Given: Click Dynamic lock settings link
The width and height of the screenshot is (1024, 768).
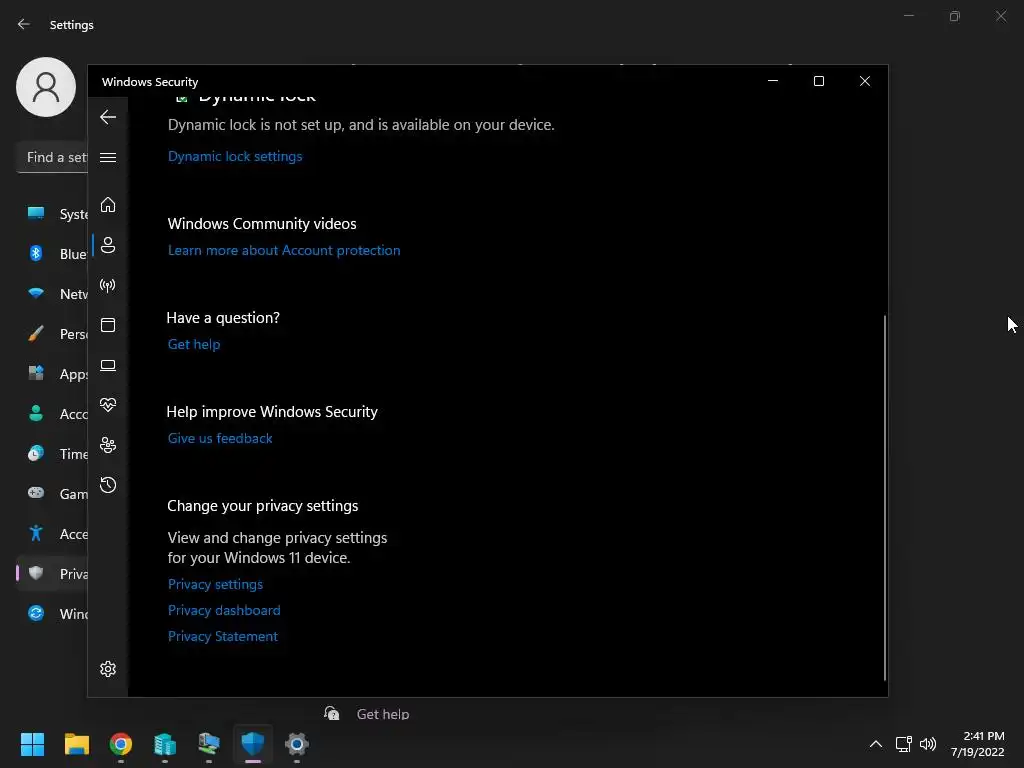Looking at the screenshot, I should pyautogui.click(x=235, y=157).
